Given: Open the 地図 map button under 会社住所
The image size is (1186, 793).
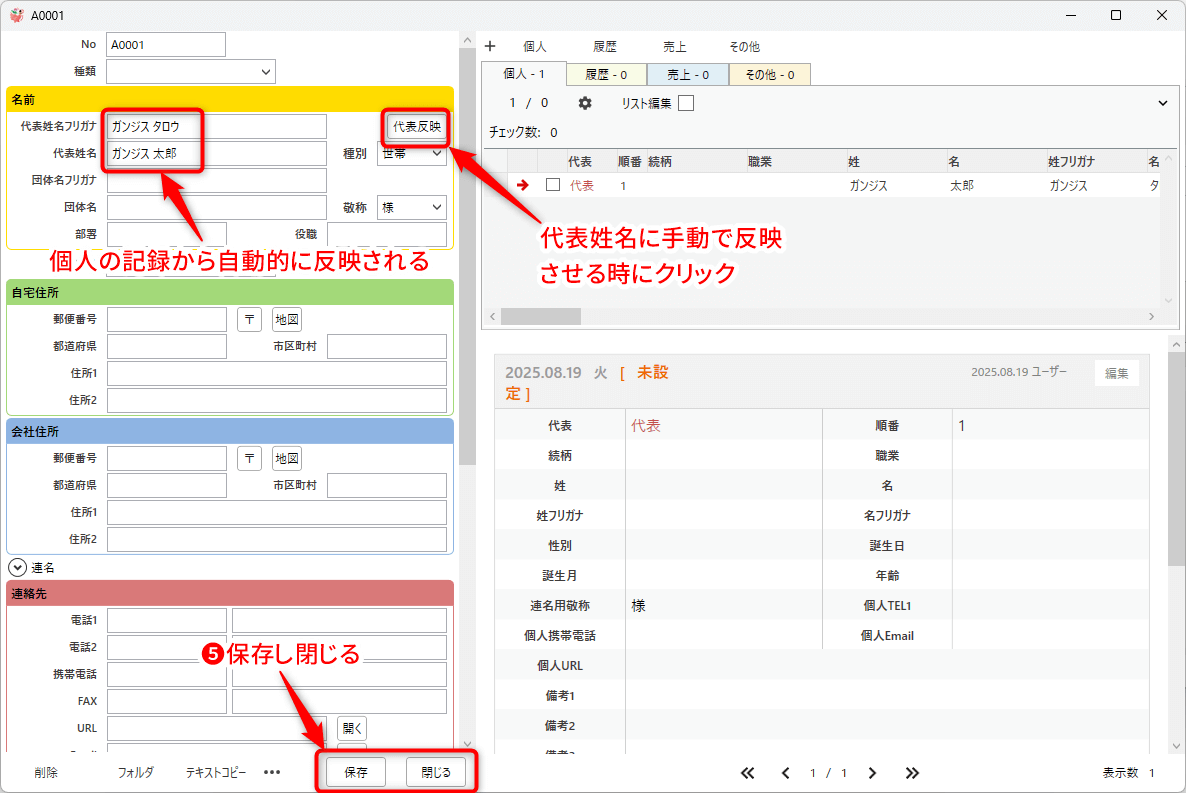Looking at the screenshot, I should 287,459.
